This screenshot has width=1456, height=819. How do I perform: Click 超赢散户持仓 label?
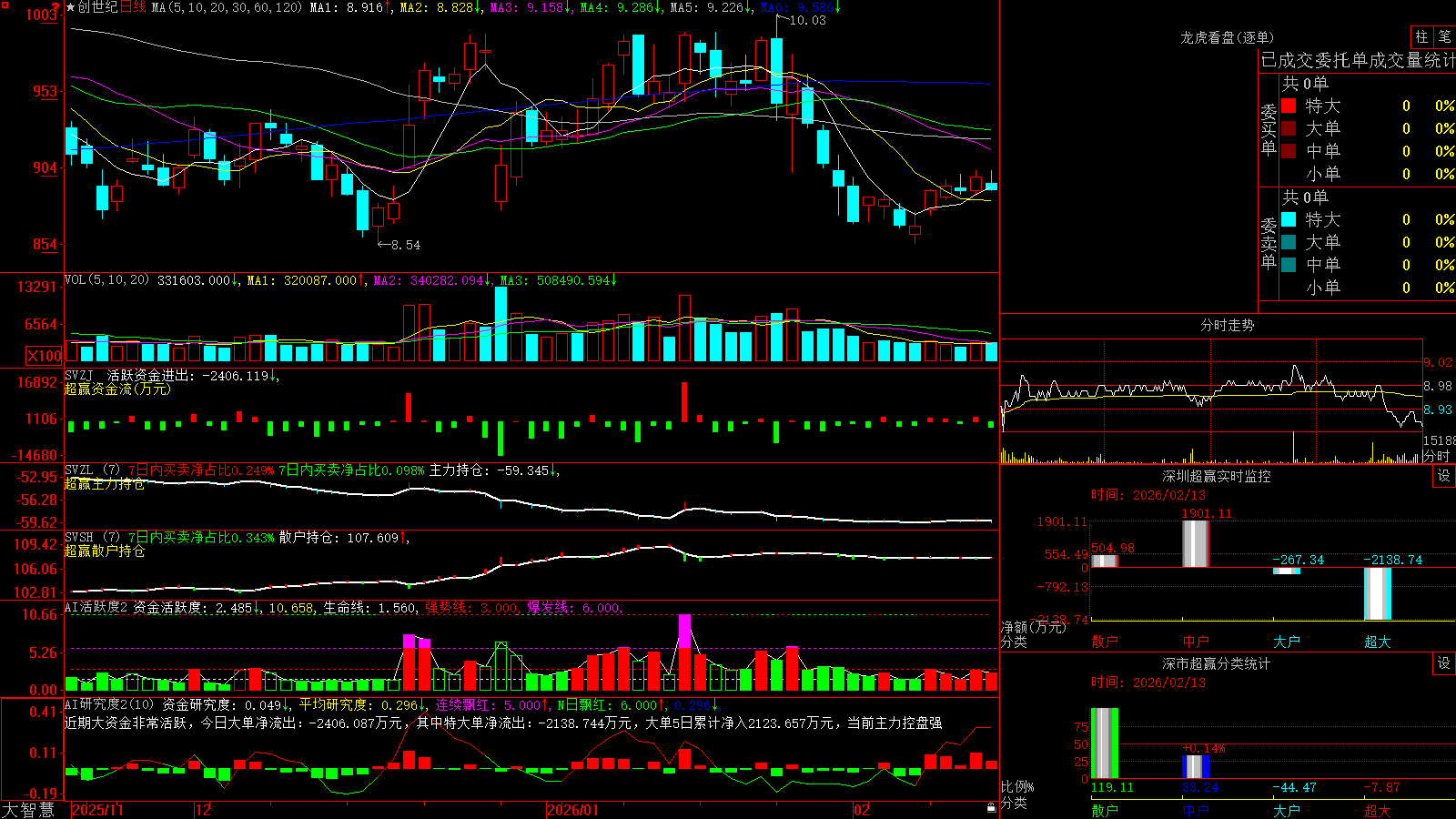105,551
